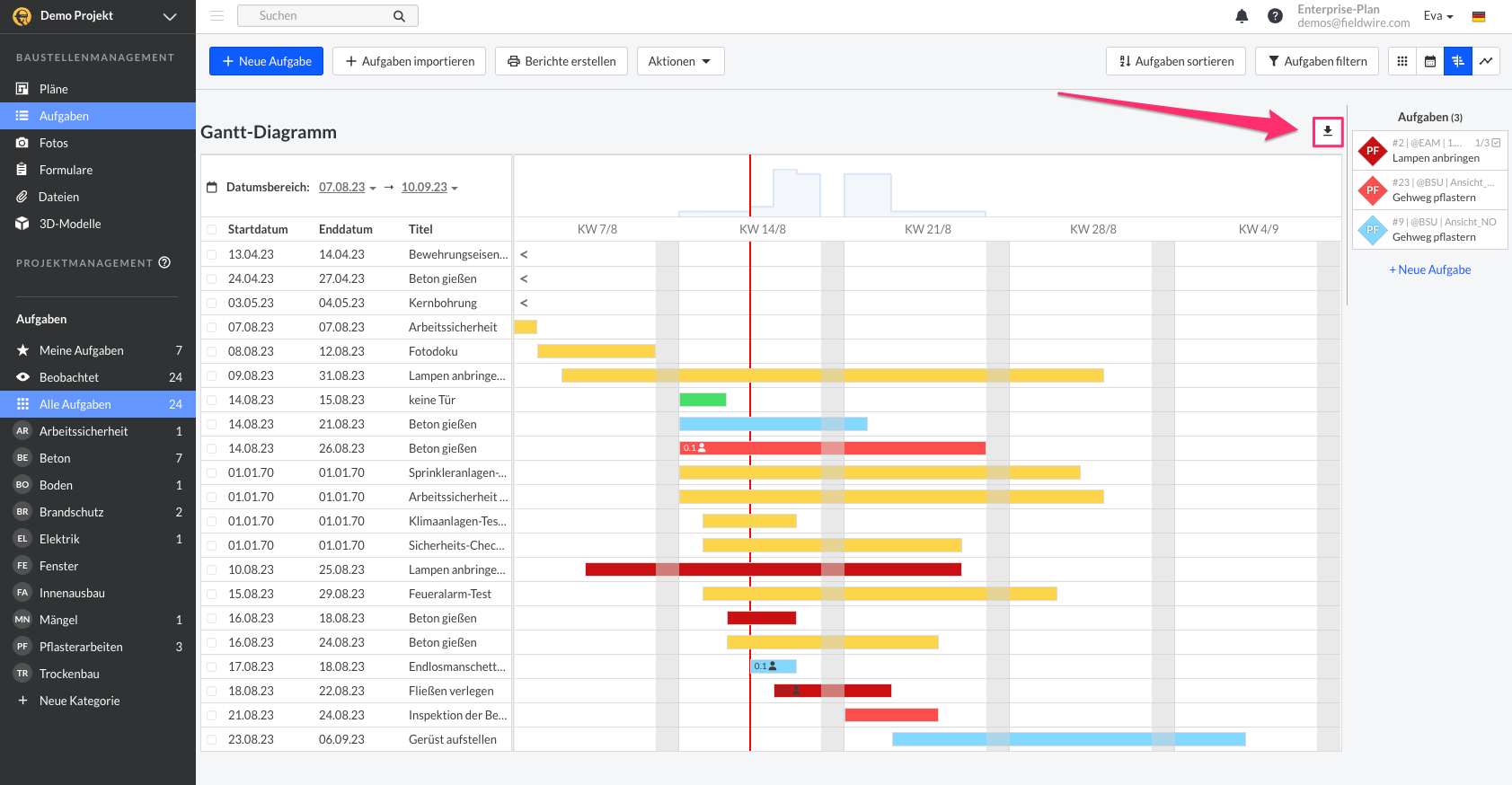Open the help question mark icon

coord(1275,16)
